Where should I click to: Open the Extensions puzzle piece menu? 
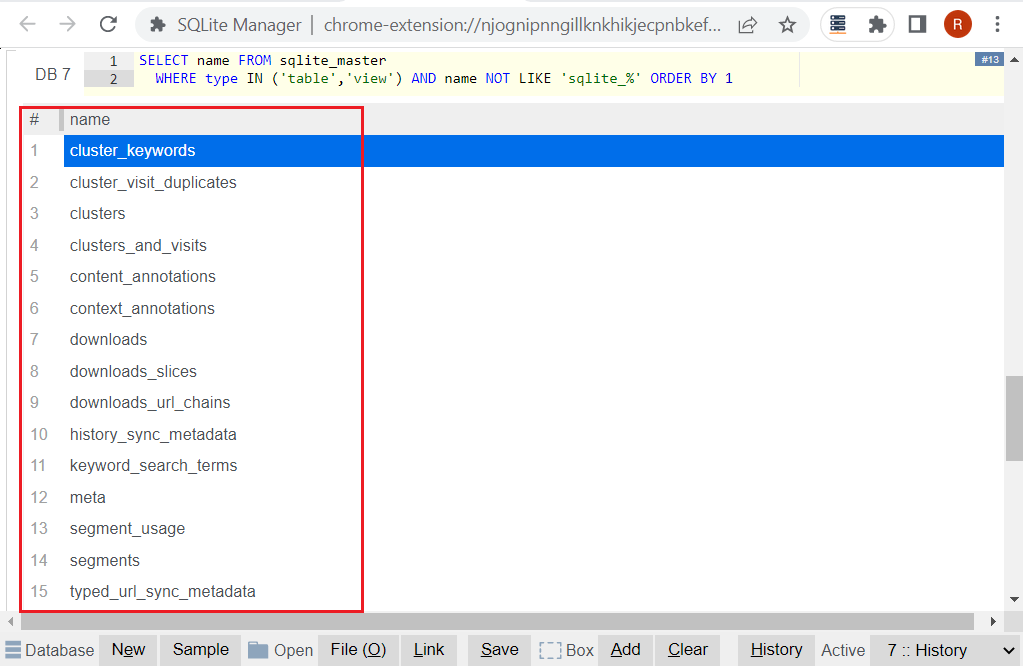[877, 24]
